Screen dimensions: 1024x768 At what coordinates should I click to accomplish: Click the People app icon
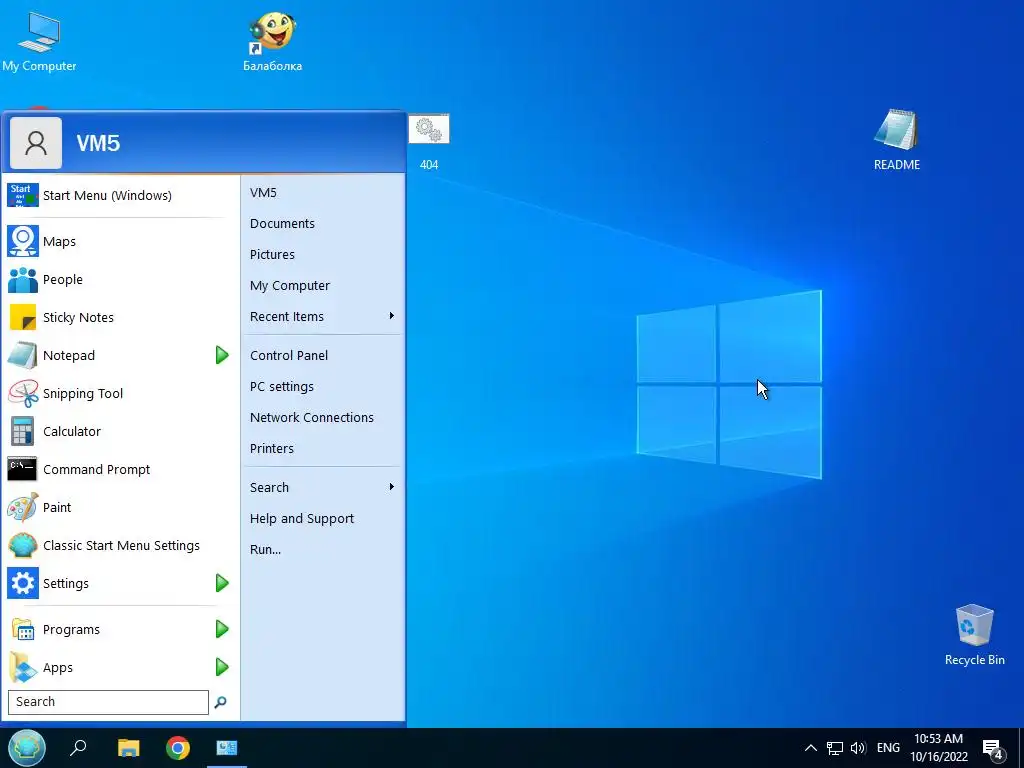[x=23, y=280]
